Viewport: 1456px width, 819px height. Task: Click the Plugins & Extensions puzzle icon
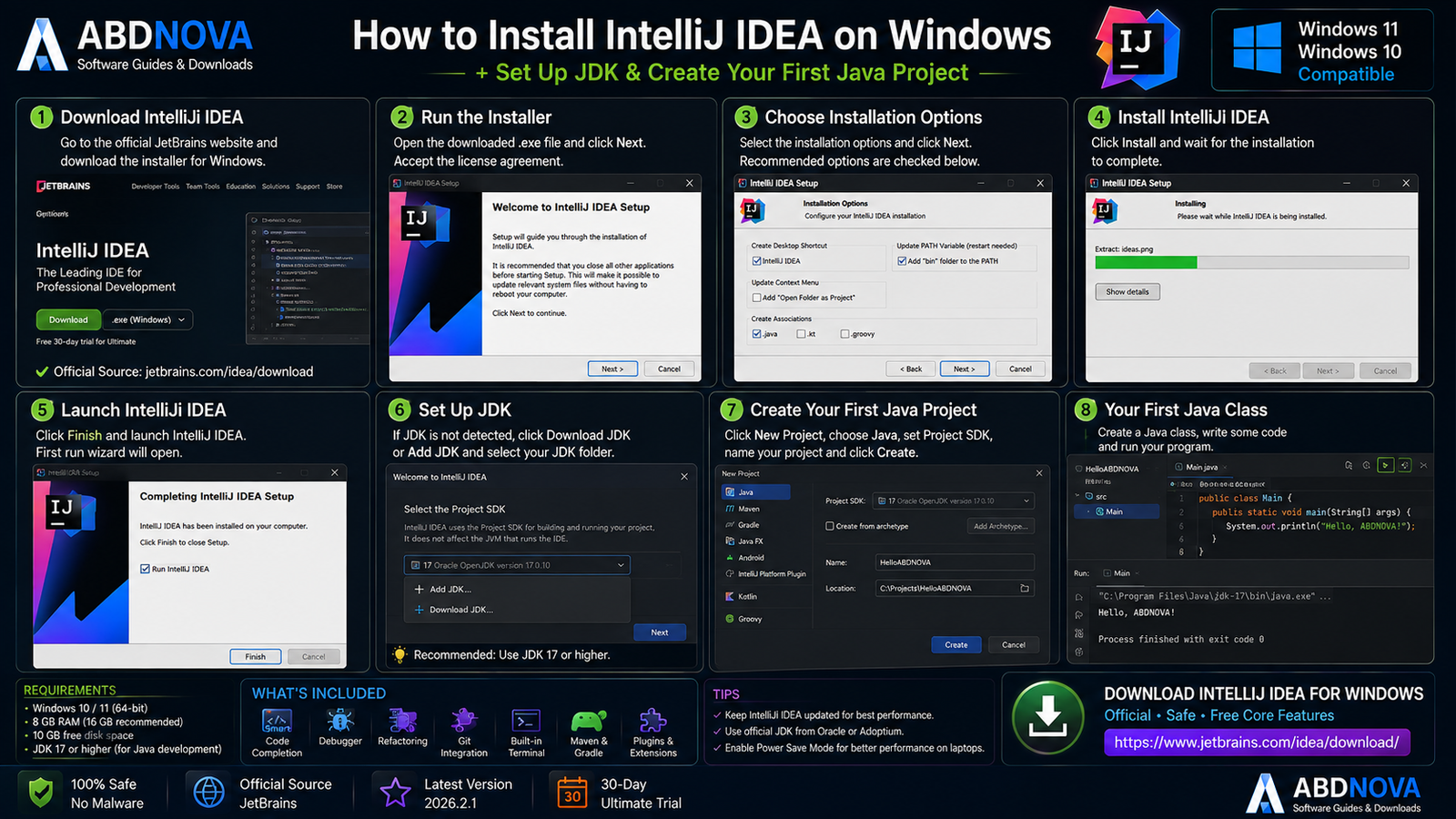[x=652, y=721]
